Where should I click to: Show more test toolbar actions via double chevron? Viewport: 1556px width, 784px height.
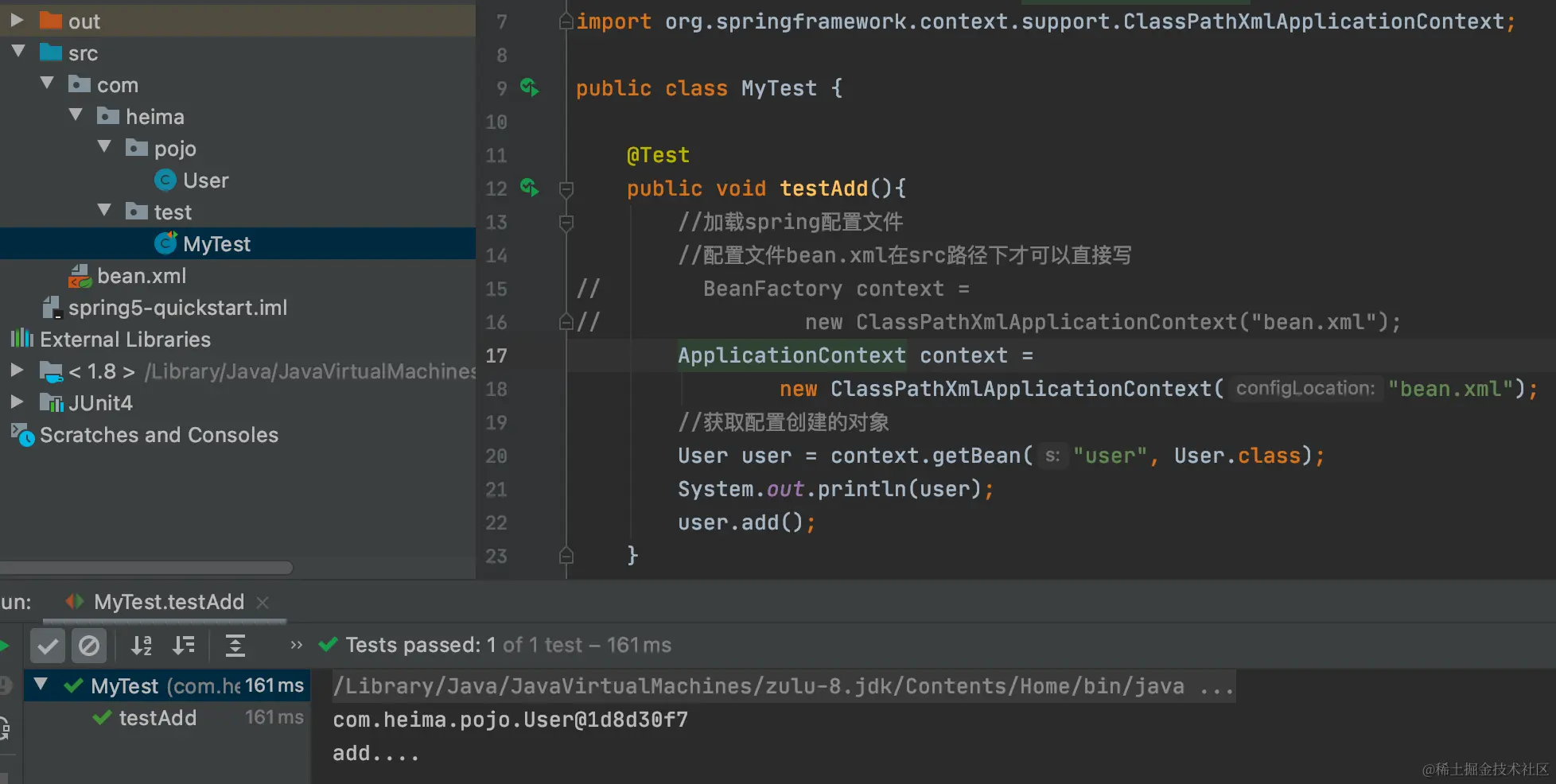point(297,645)
